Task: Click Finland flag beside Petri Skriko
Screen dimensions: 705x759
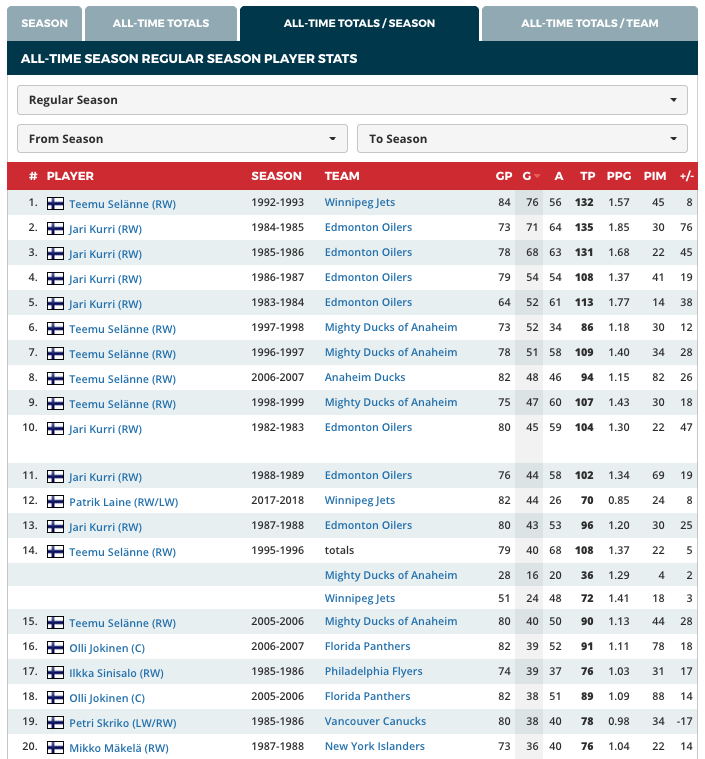Action: pos(55,722)
